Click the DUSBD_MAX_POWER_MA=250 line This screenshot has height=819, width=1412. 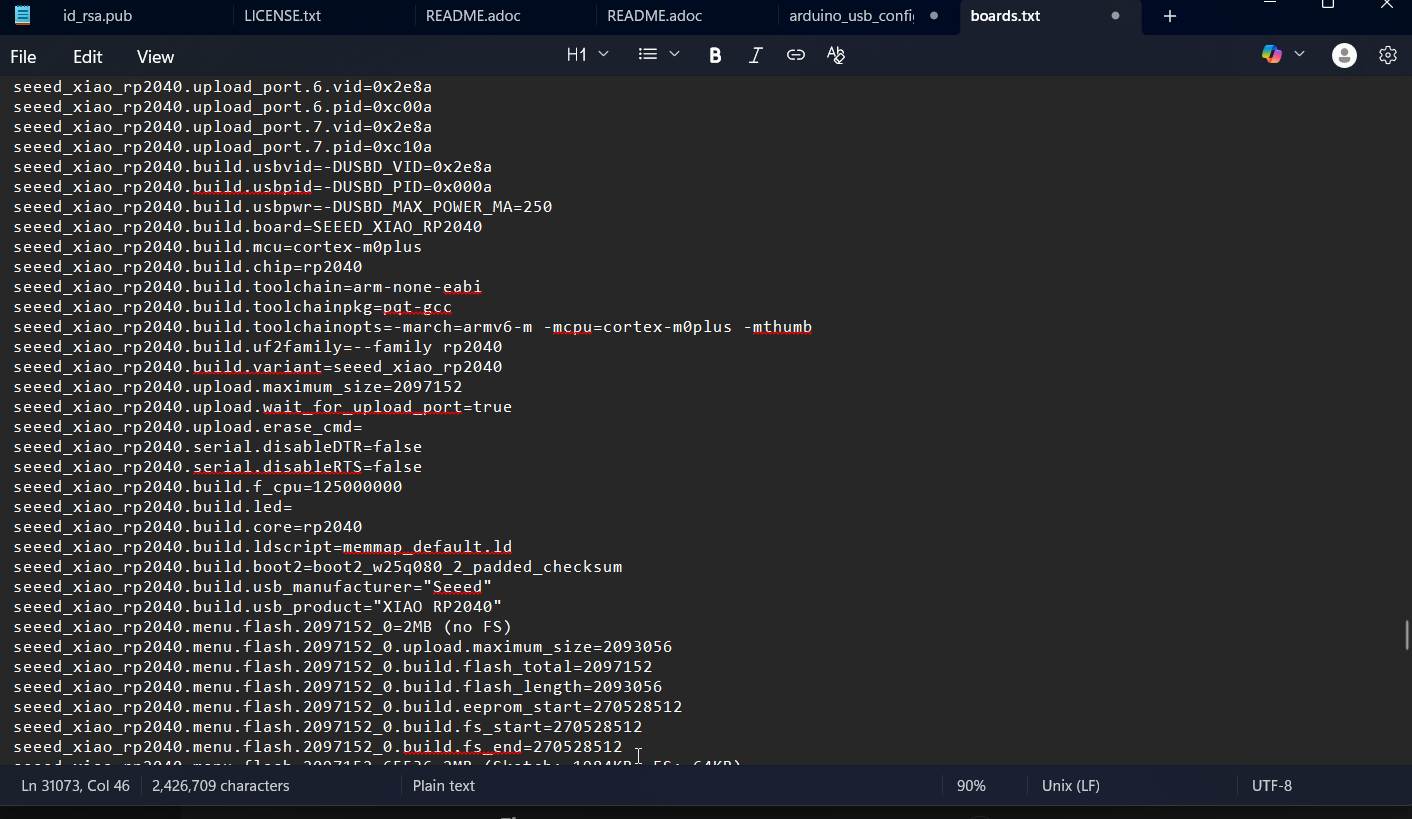pos(283,207)
